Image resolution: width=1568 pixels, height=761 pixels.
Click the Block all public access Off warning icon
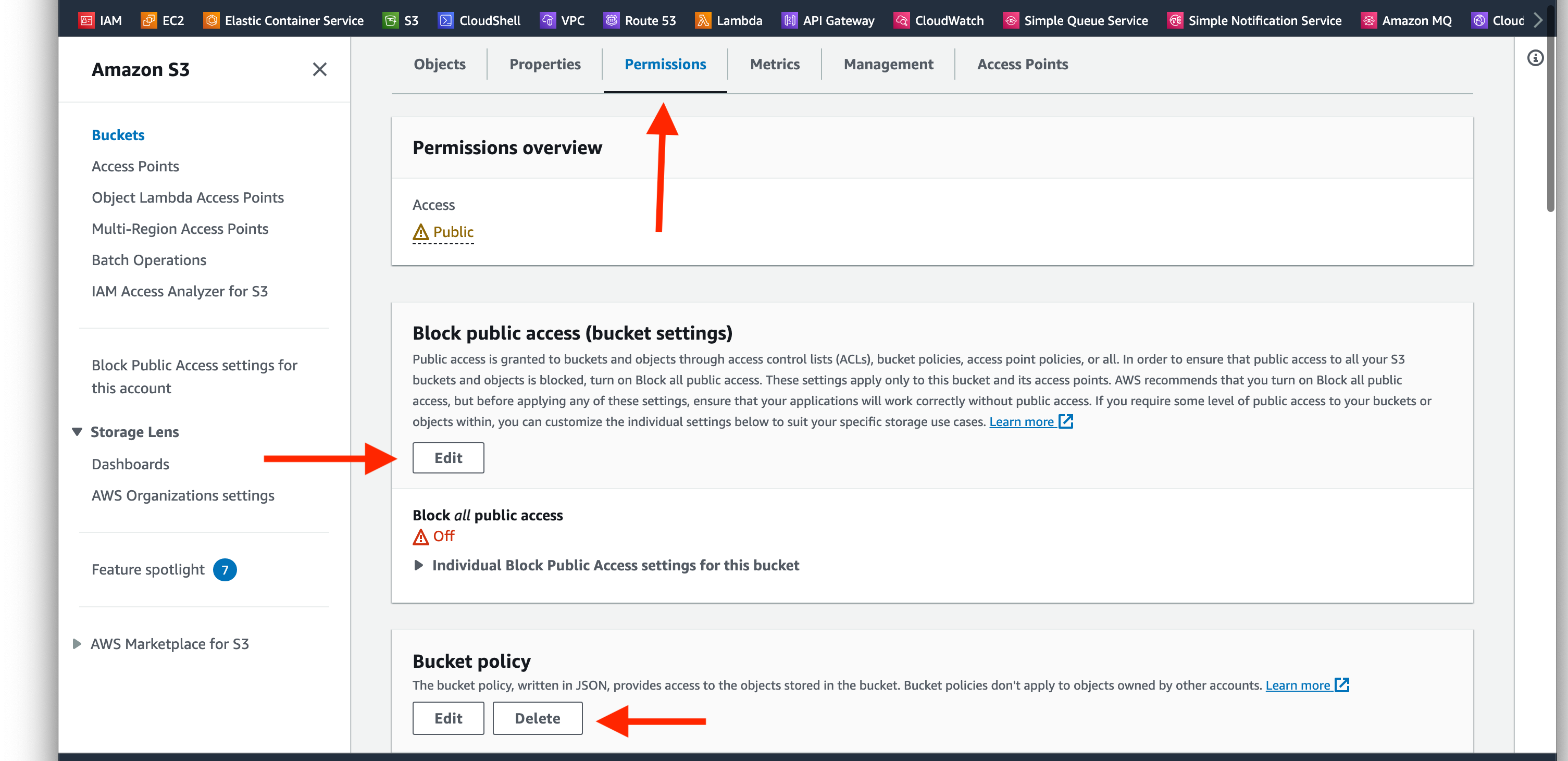click(420, 537)
